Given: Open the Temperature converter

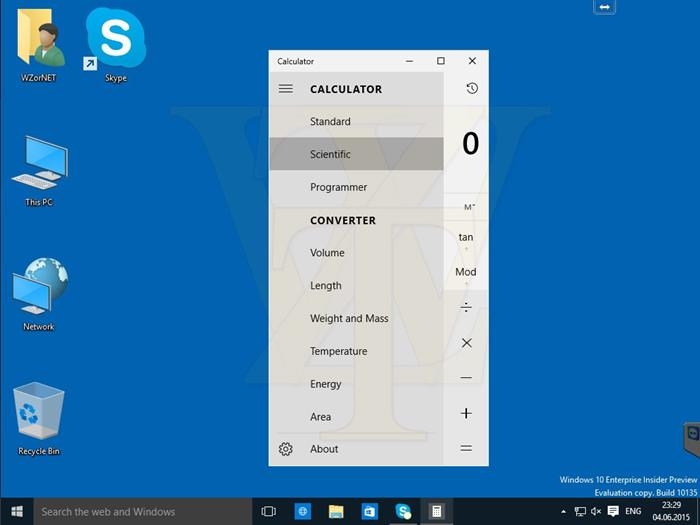Looking at the screenshot, I should coord(356,351).
